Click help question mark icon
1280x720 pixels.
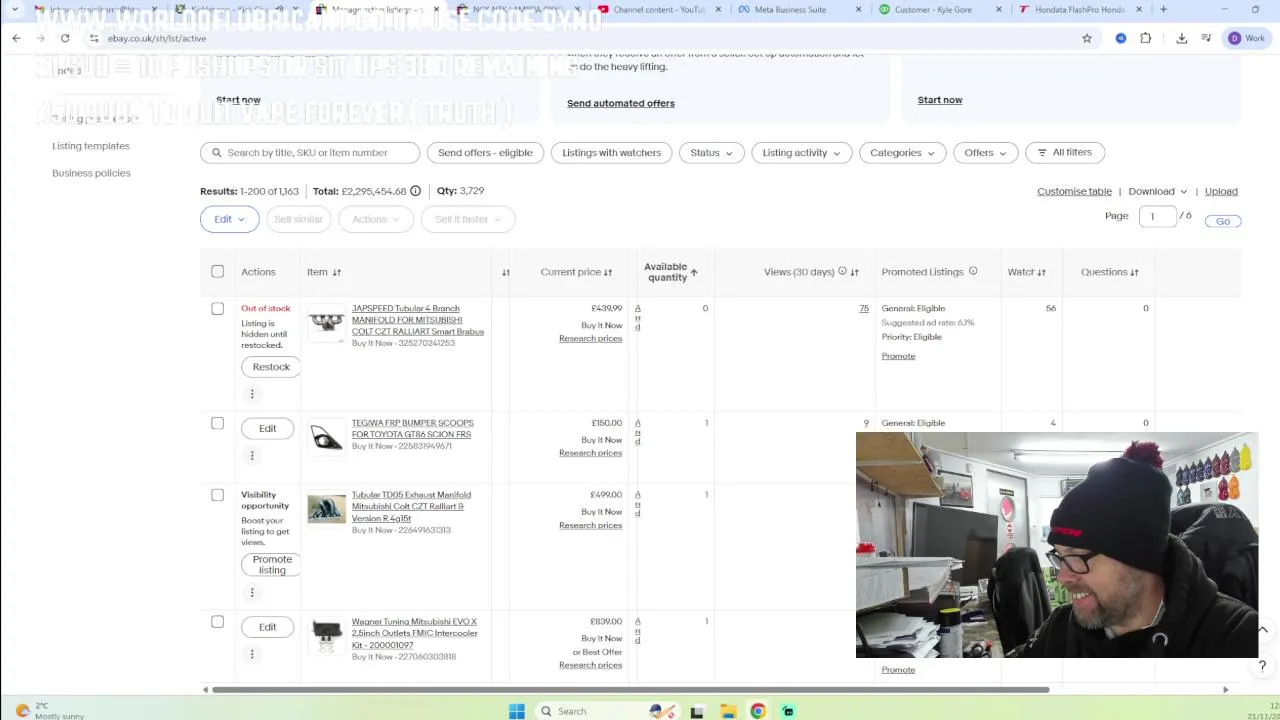(x=1262, y=666)
